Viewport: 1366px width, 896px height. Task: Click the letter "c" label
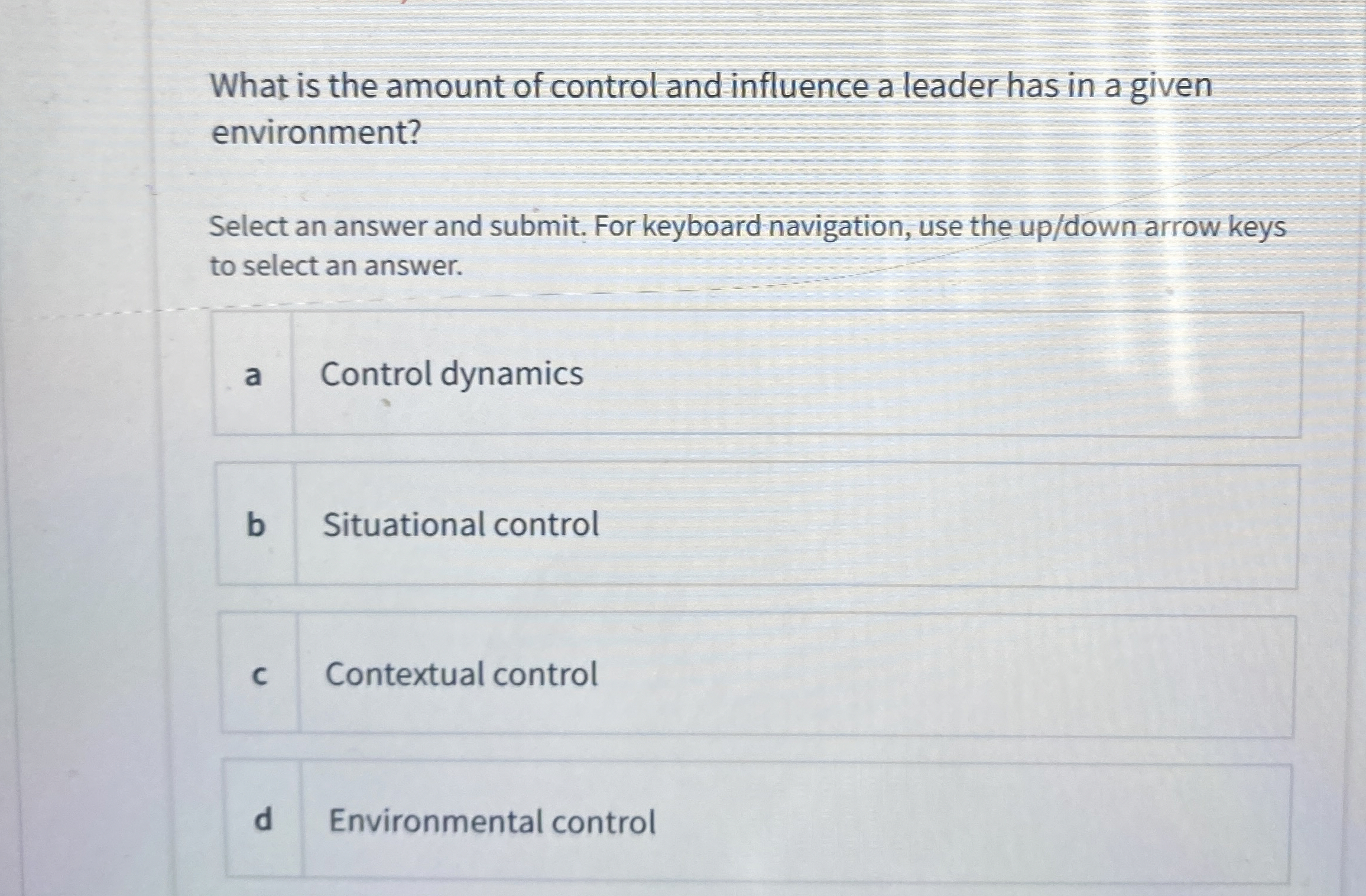260,675
